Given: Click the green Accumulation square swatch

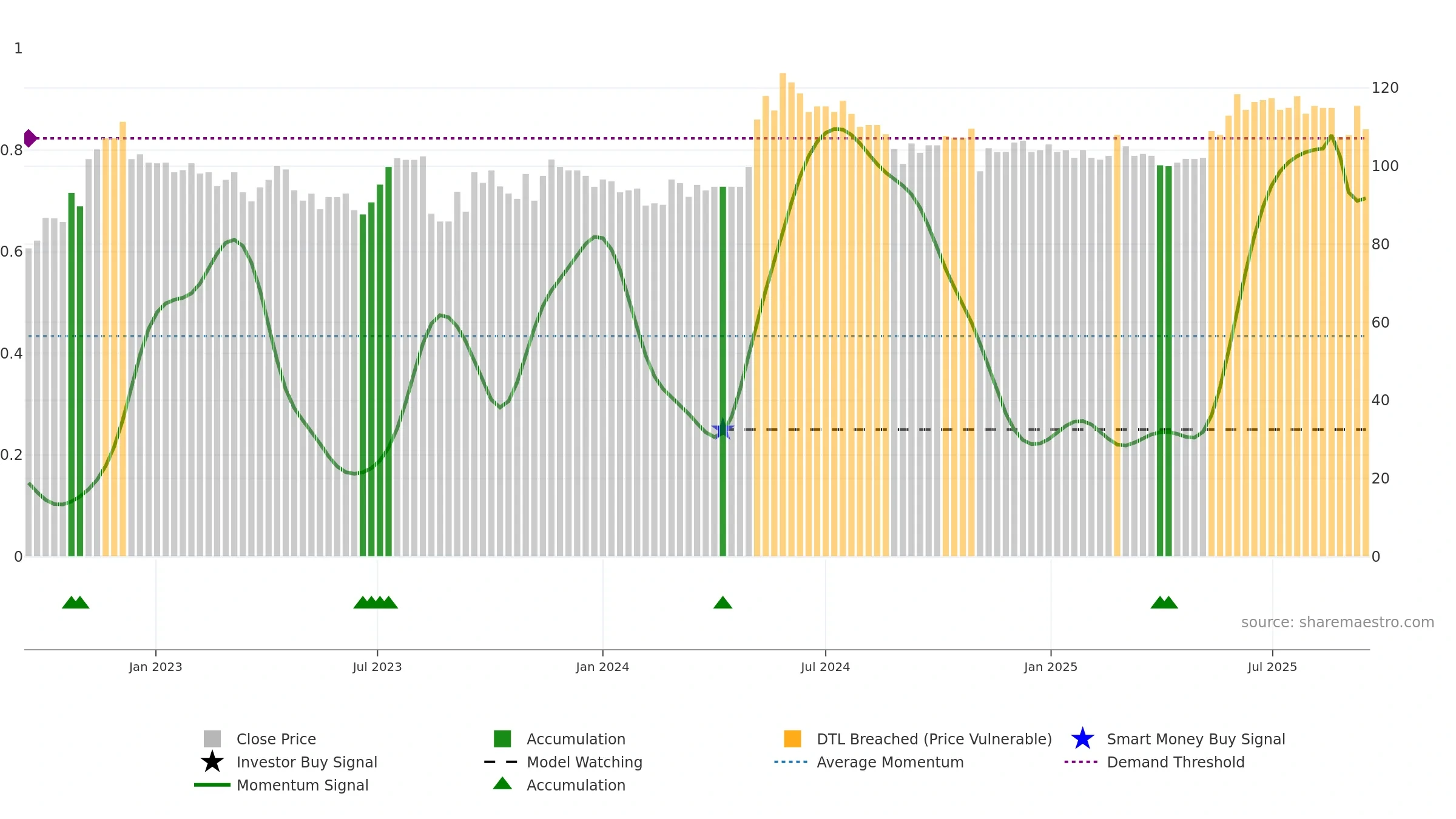Looking at the screenshot, I should 502,739.
